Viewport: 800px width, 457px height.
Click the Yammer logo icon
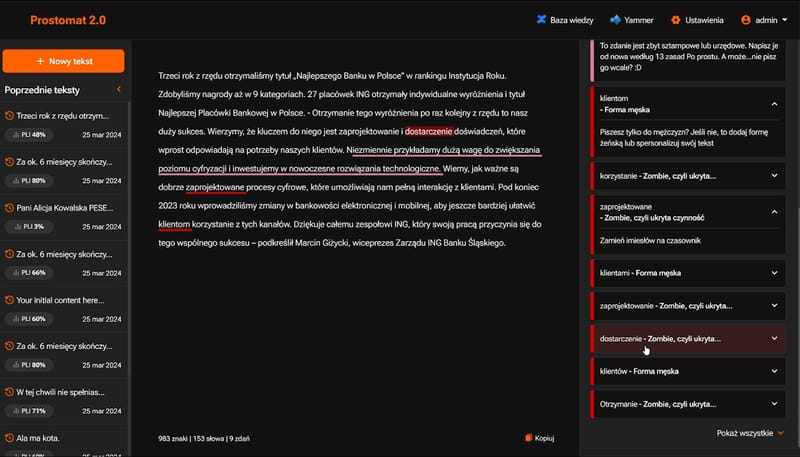point(615,19)
